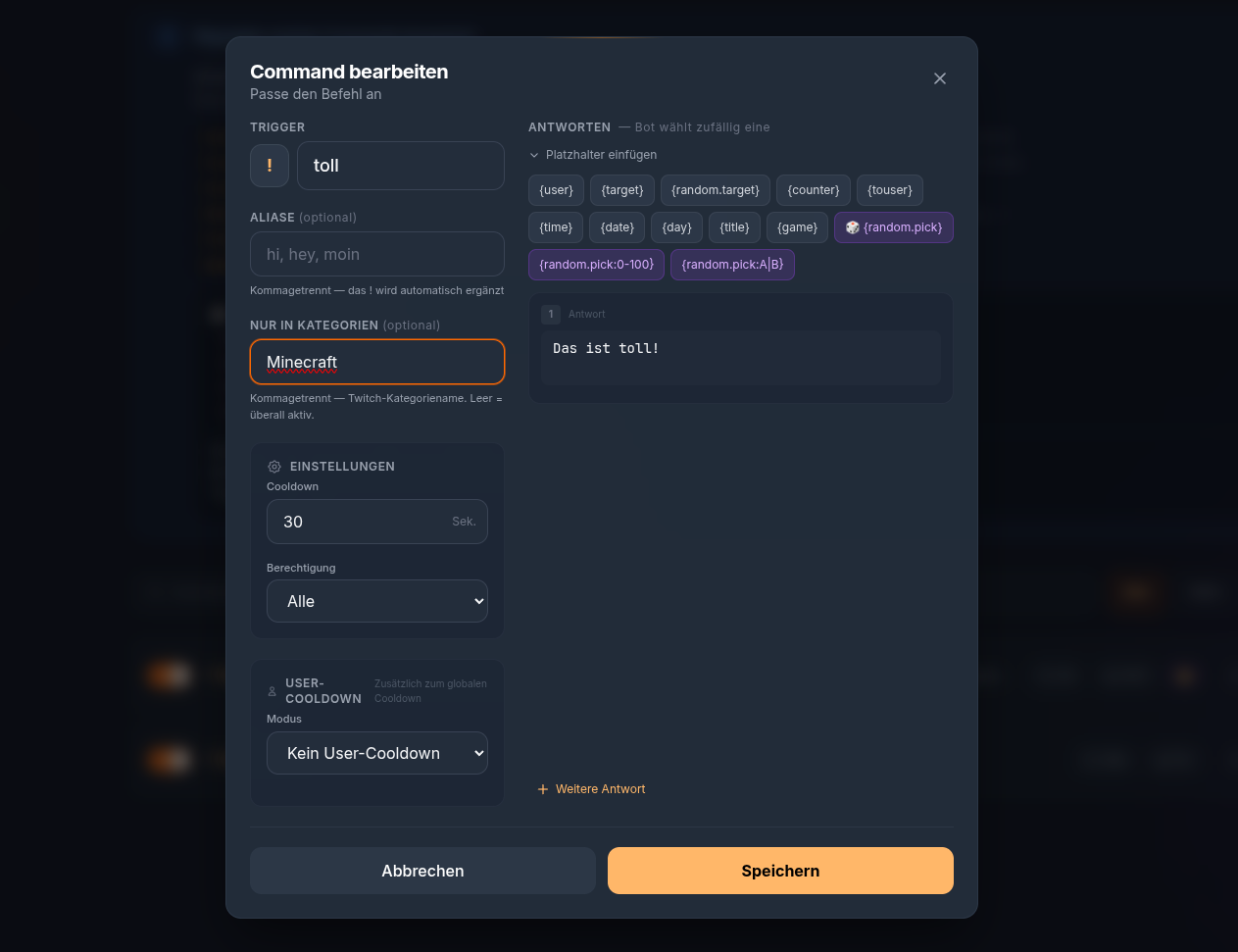Click the exclamation mark prefix icon

coord(270,166)
